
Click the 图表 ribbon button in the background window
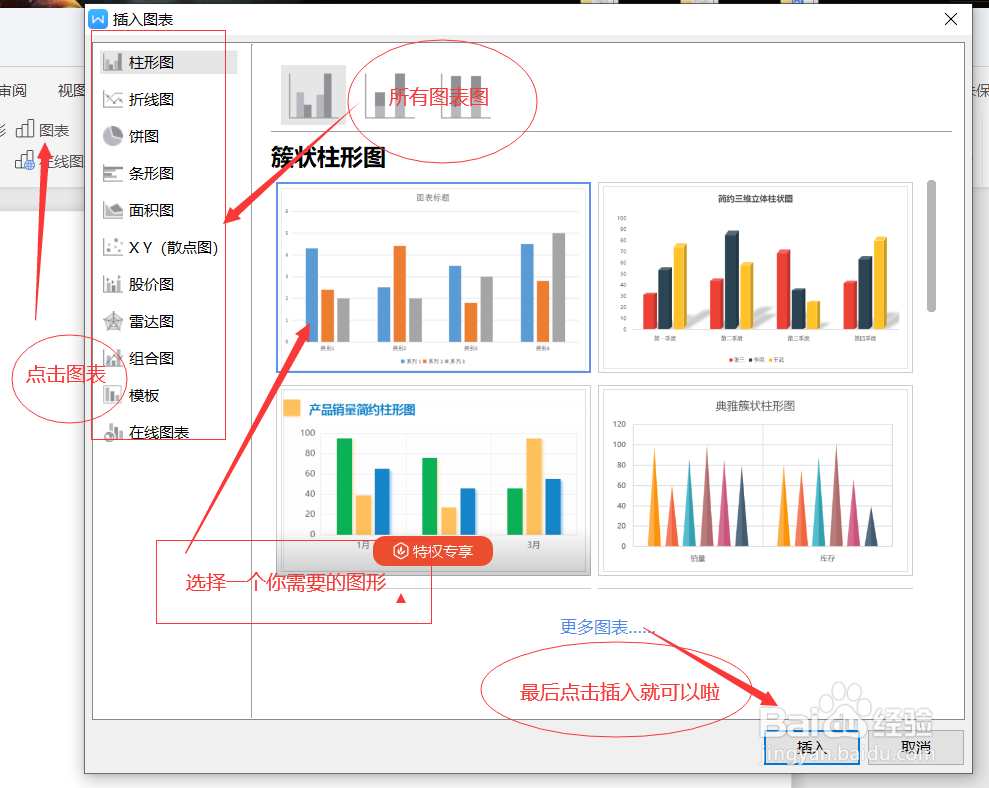click(42, 130)
